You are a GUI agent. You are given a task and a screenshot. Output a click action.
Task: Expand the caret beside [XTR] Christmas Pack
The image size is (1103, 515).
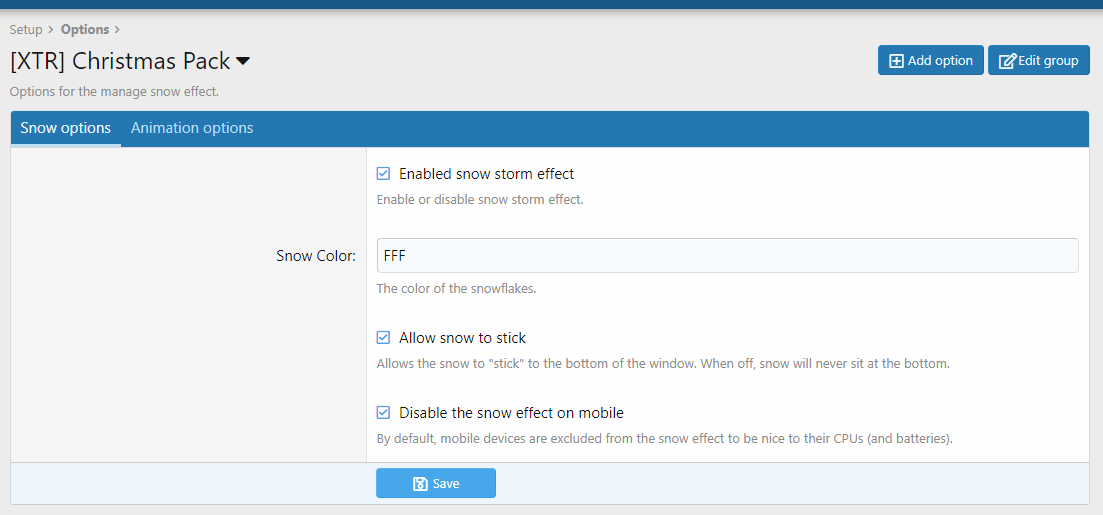243,62
